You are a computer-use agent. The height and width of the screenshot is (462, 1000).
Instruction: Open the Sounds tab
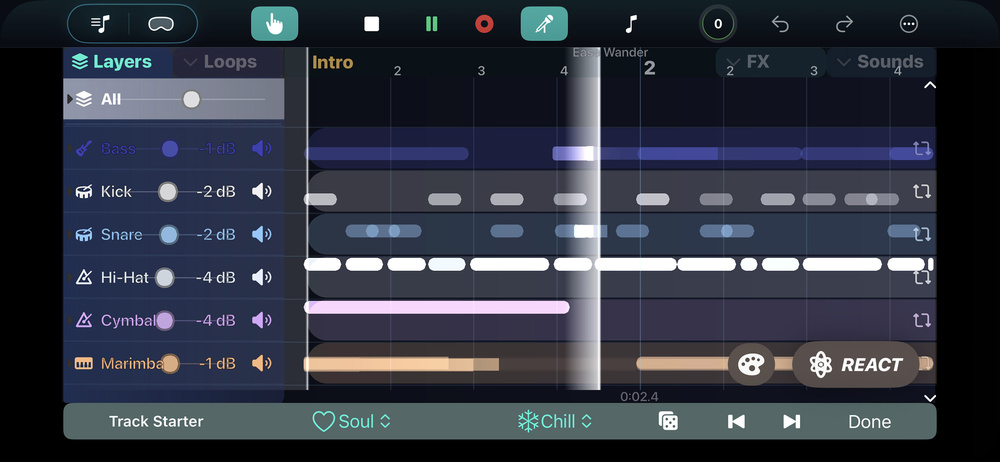point(880,62)
